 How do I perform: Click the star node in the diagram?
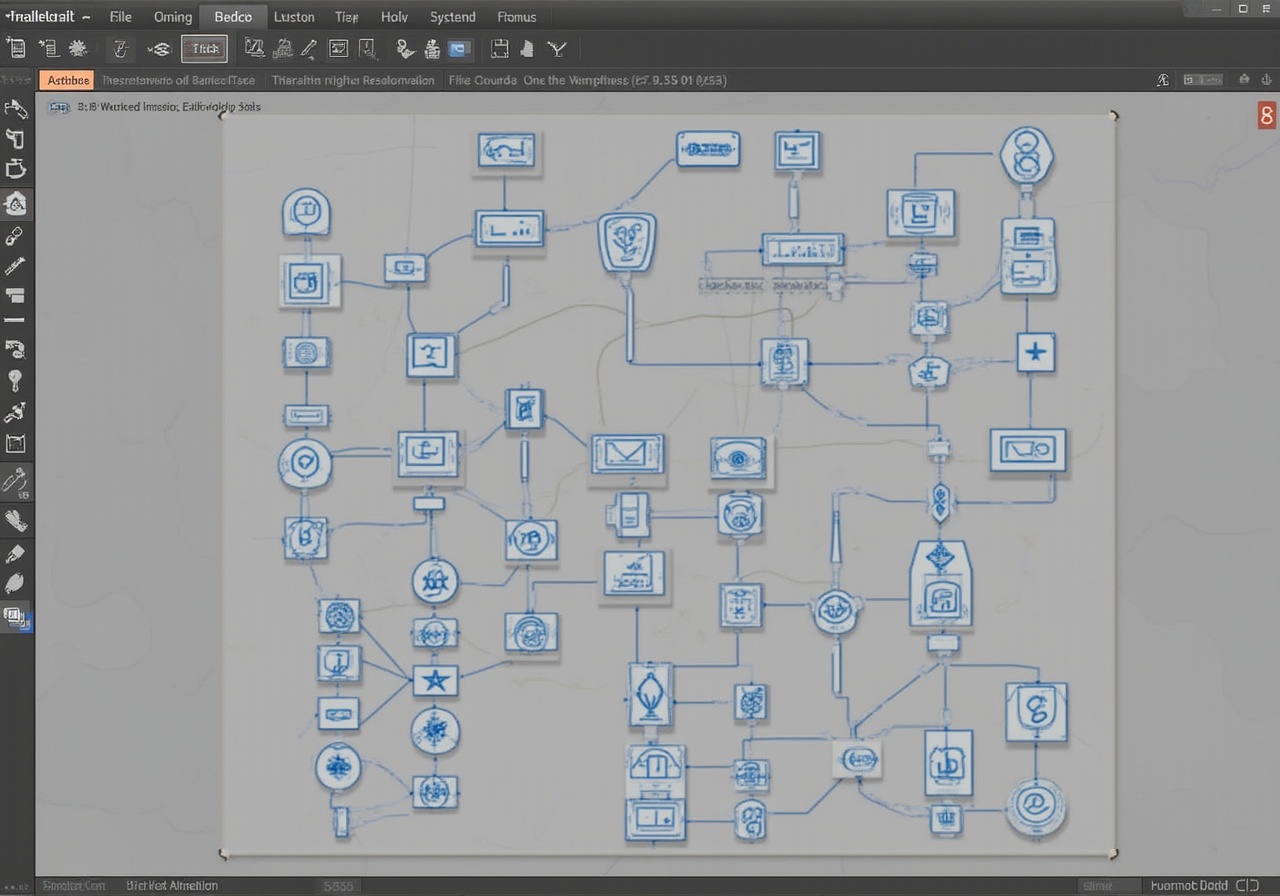point(435,681)
